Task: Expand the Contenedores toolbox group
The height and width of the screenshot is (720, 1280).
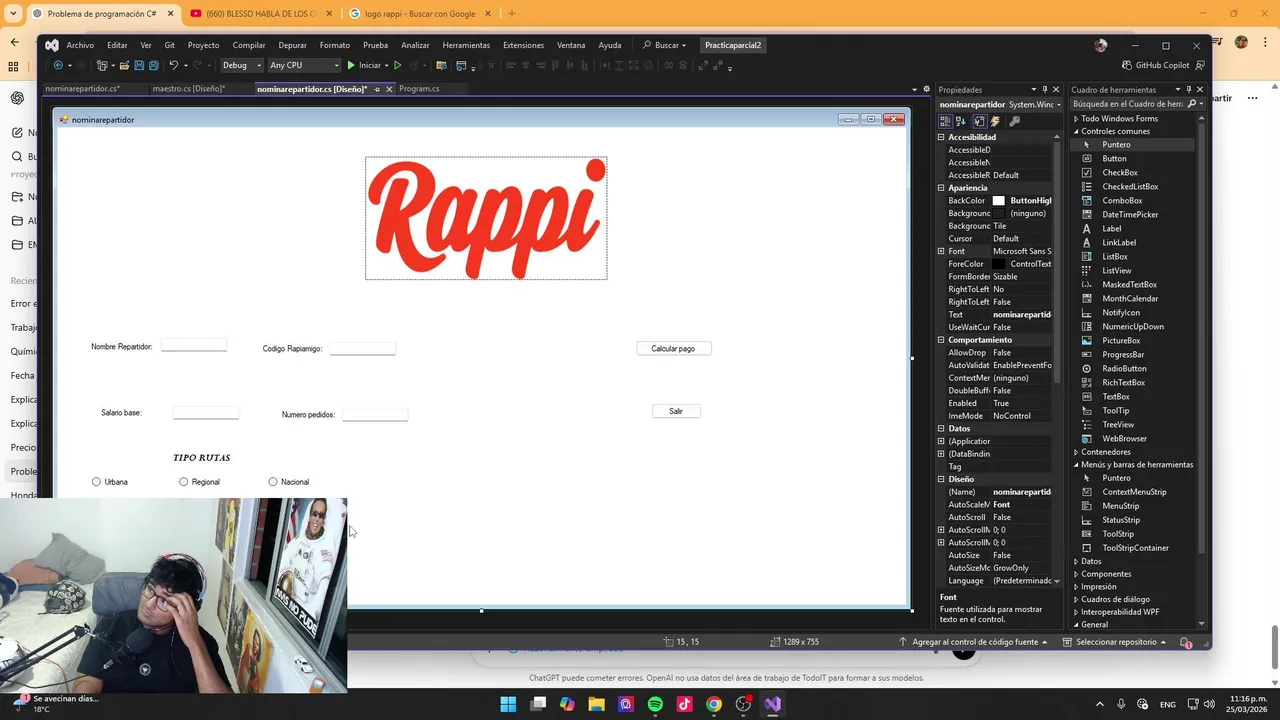Action: [x=1076, y=452]
